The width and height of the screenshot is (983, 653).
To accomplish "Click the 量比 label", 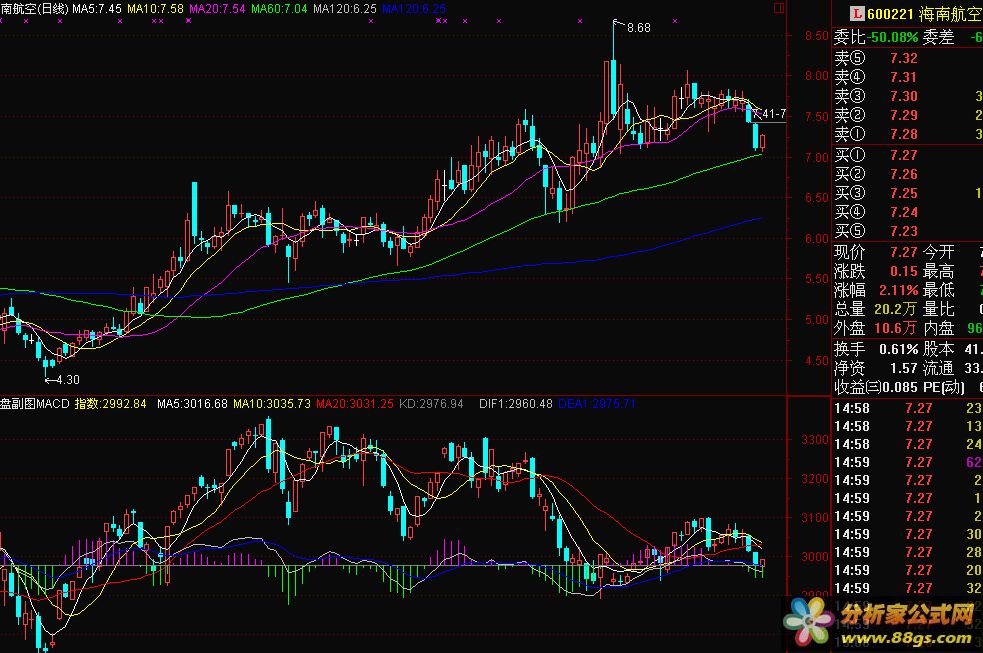I will pos(938,310).
